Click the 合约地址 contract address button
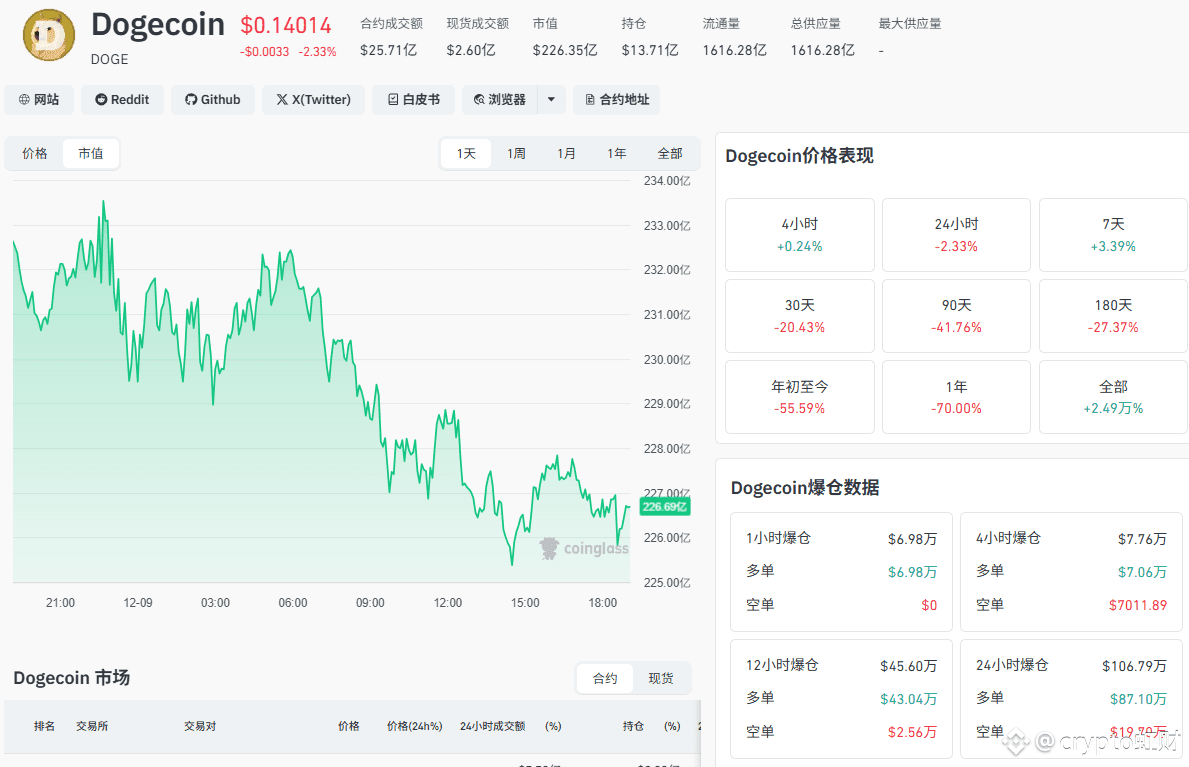Image resolution: width=1189 pixels, height=767 pixels. click(616, 99)
